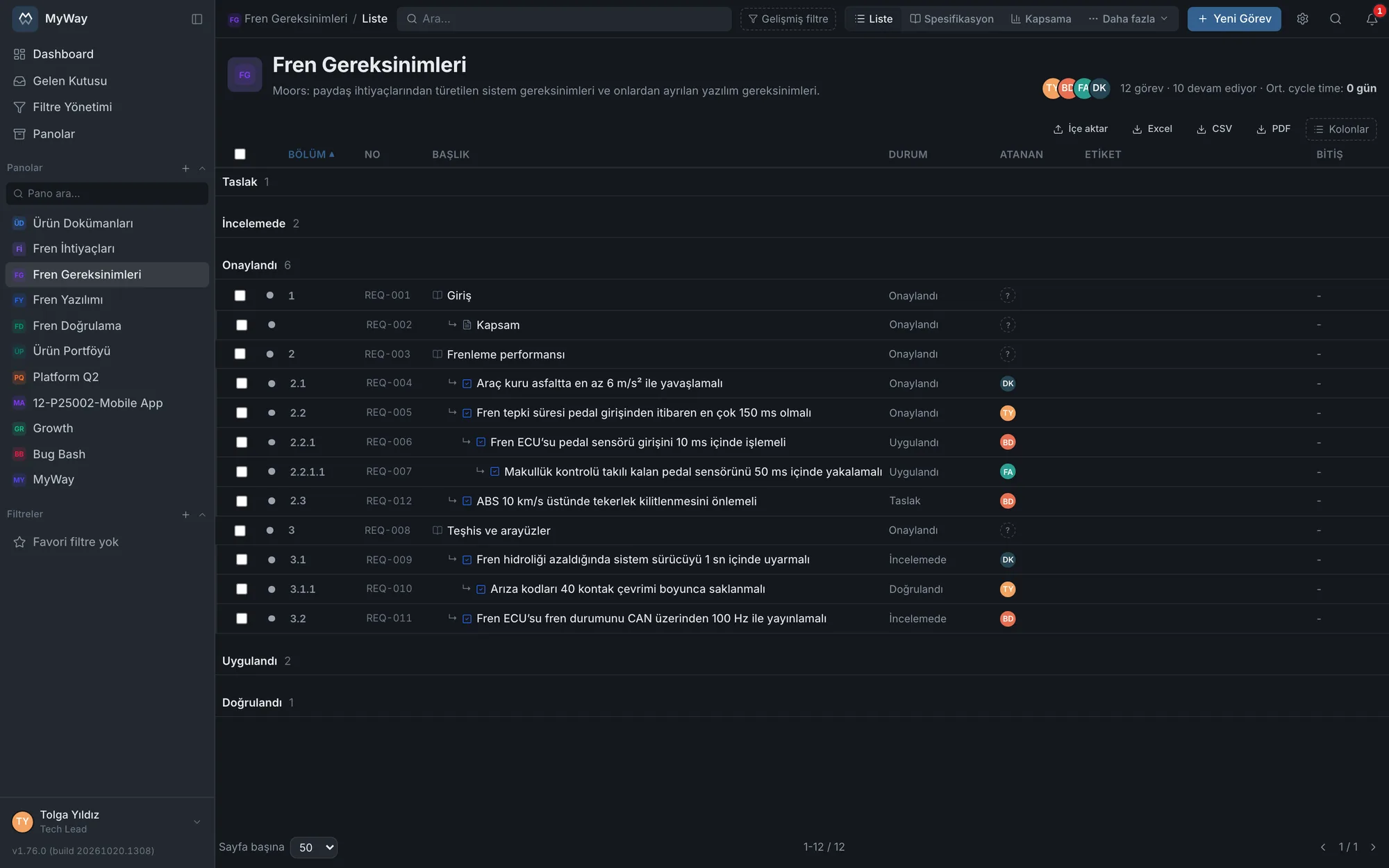Toggle the select-all checkbox in header
This screenshot has height=868, width=1389.
[240, 154]
